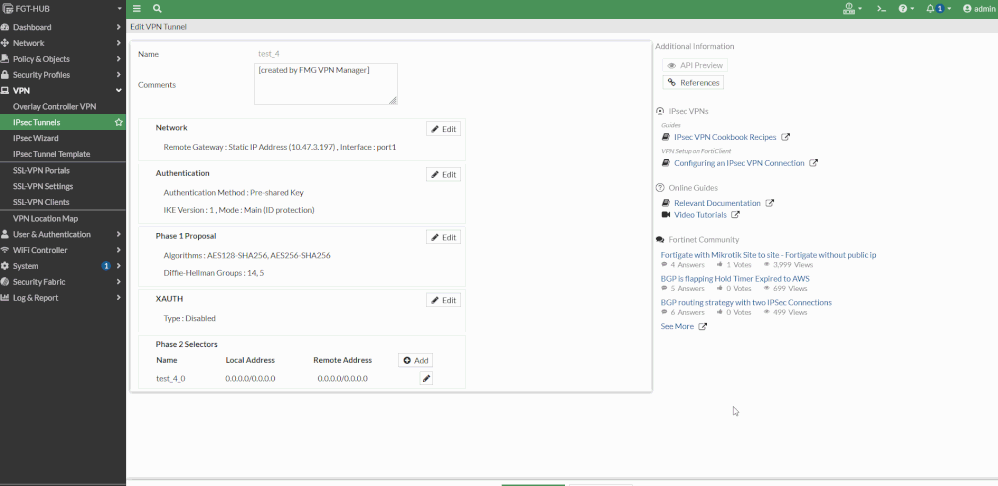The image size is (998, 486).
Task: Click the Log & Report chart icon
Action: 5,298
